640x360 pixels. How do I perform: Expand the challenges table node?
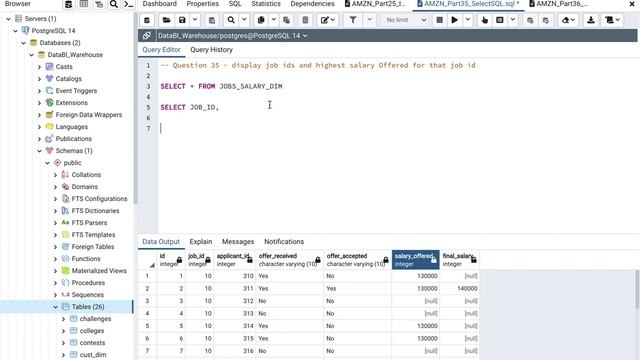[64, 319]
